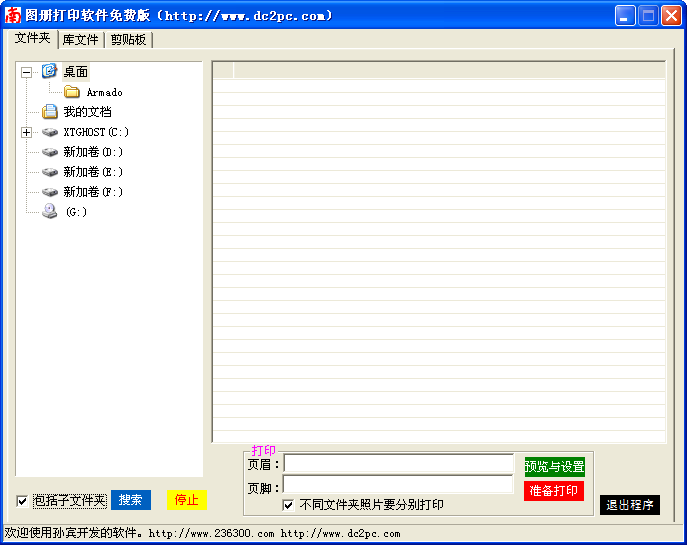Click the My Documents (我的文档) icon
Viewport: 687px width, 545px height.
[49, 112]
